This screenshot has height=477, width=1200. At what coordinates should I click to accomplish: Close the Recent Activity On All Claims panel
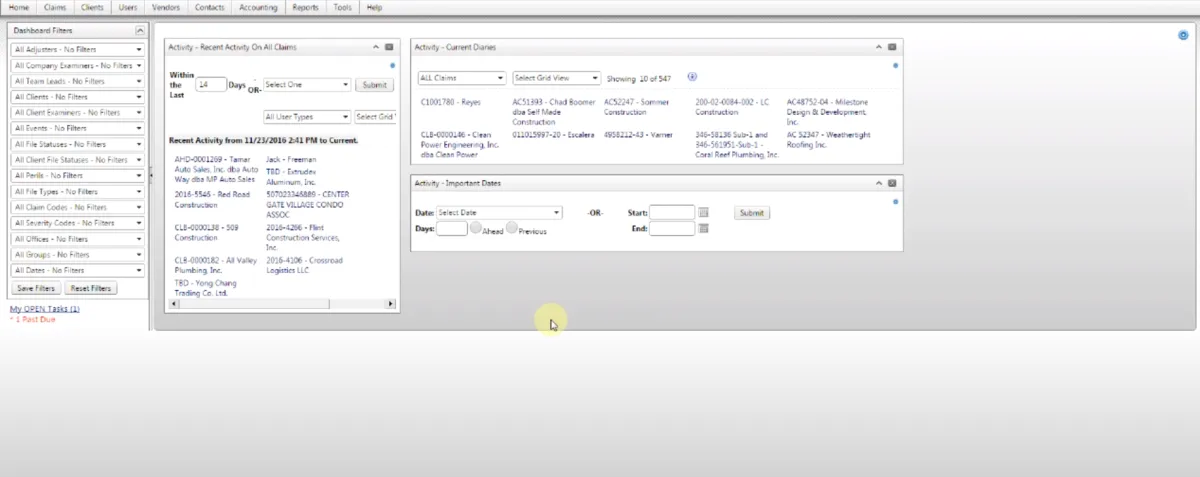coord(389,47)
